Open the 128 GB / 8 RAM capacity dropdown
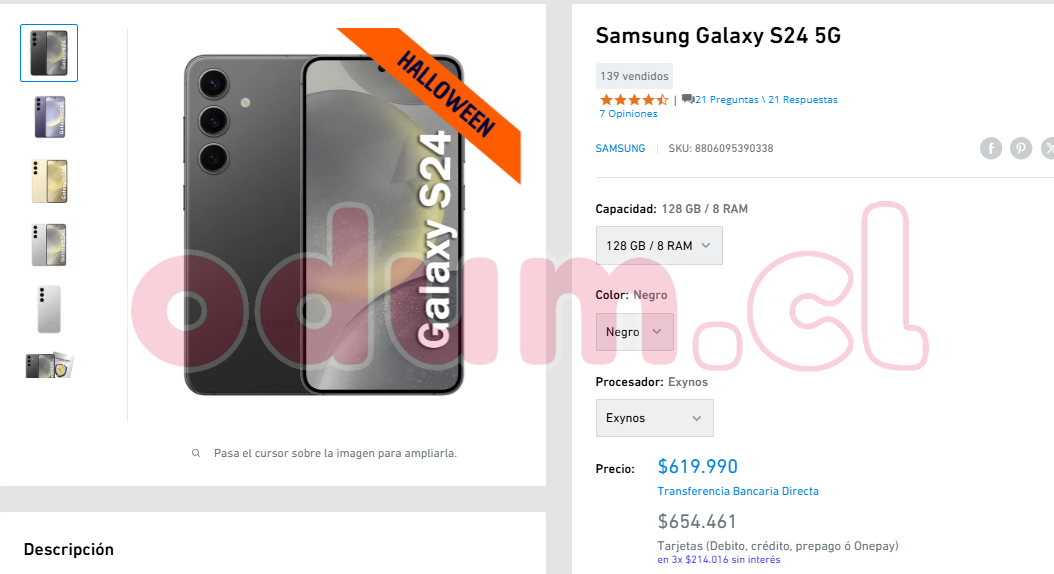 (x=659, y=245)
